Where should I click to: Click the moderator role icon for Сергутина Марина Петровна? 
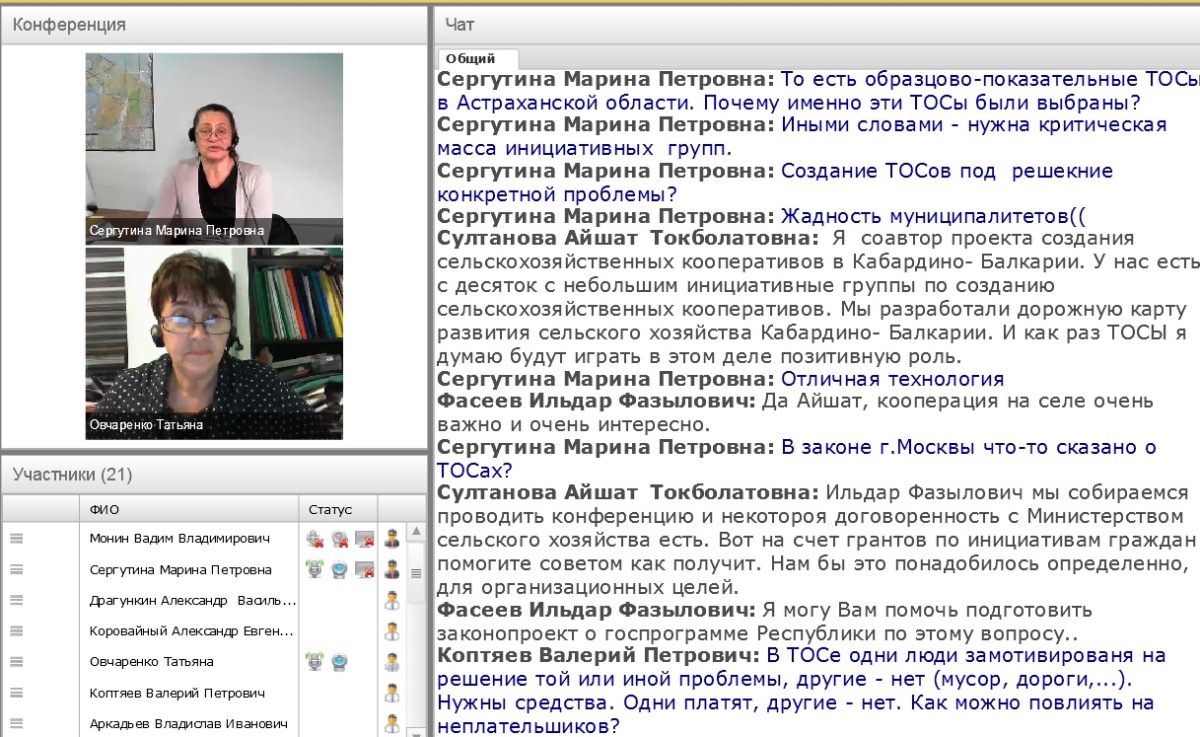[x=392, y=569]
